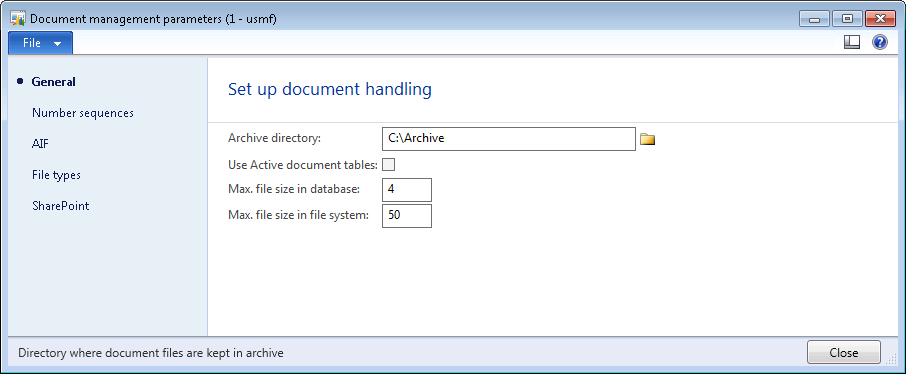Close window with red X button
The image size is (906, 374).
click(880, 19)
